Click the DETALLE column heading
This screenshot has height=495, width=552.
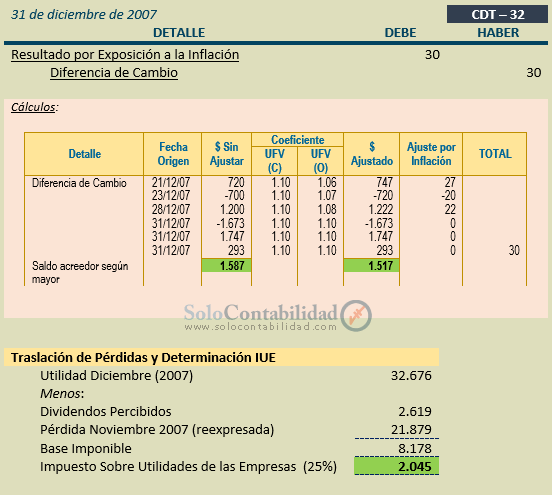coord(179,33)
